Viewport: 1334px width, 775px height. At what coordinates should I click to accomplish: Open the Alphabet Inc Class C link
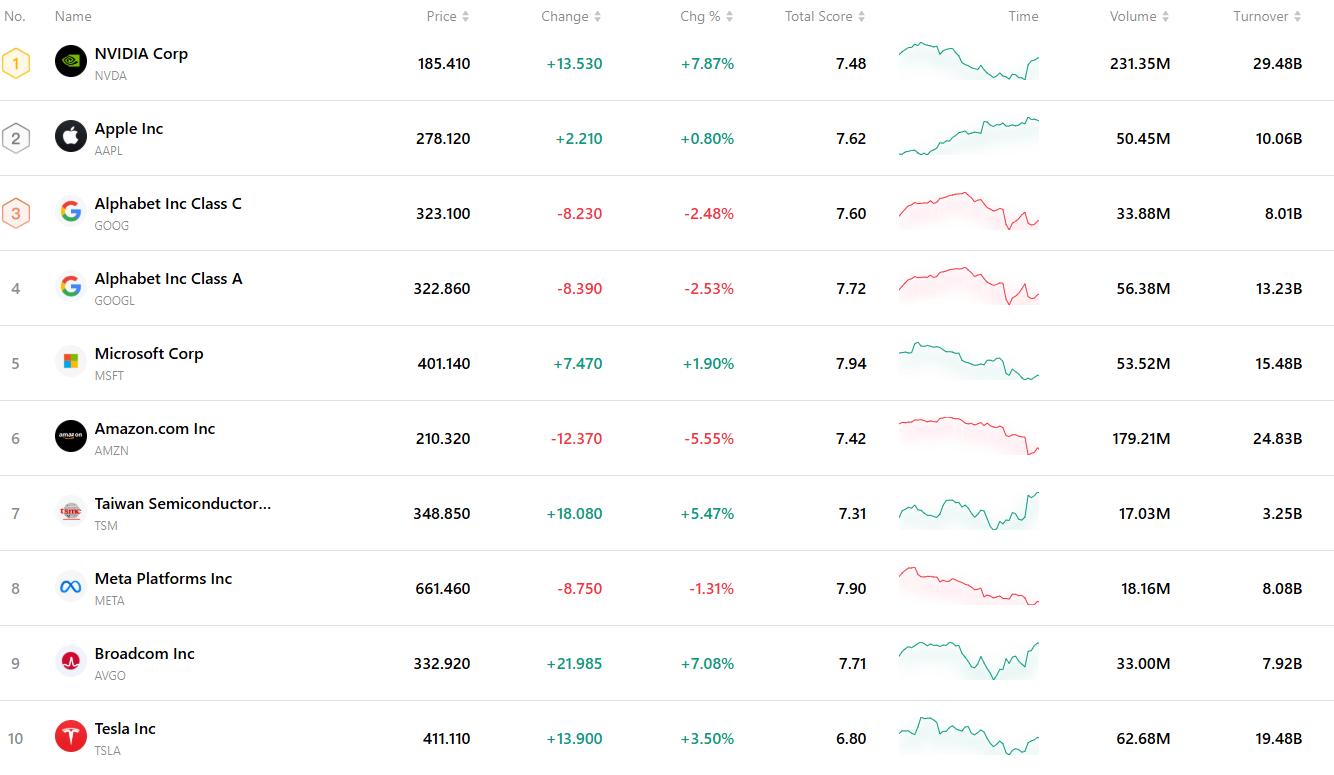point(168,204)
